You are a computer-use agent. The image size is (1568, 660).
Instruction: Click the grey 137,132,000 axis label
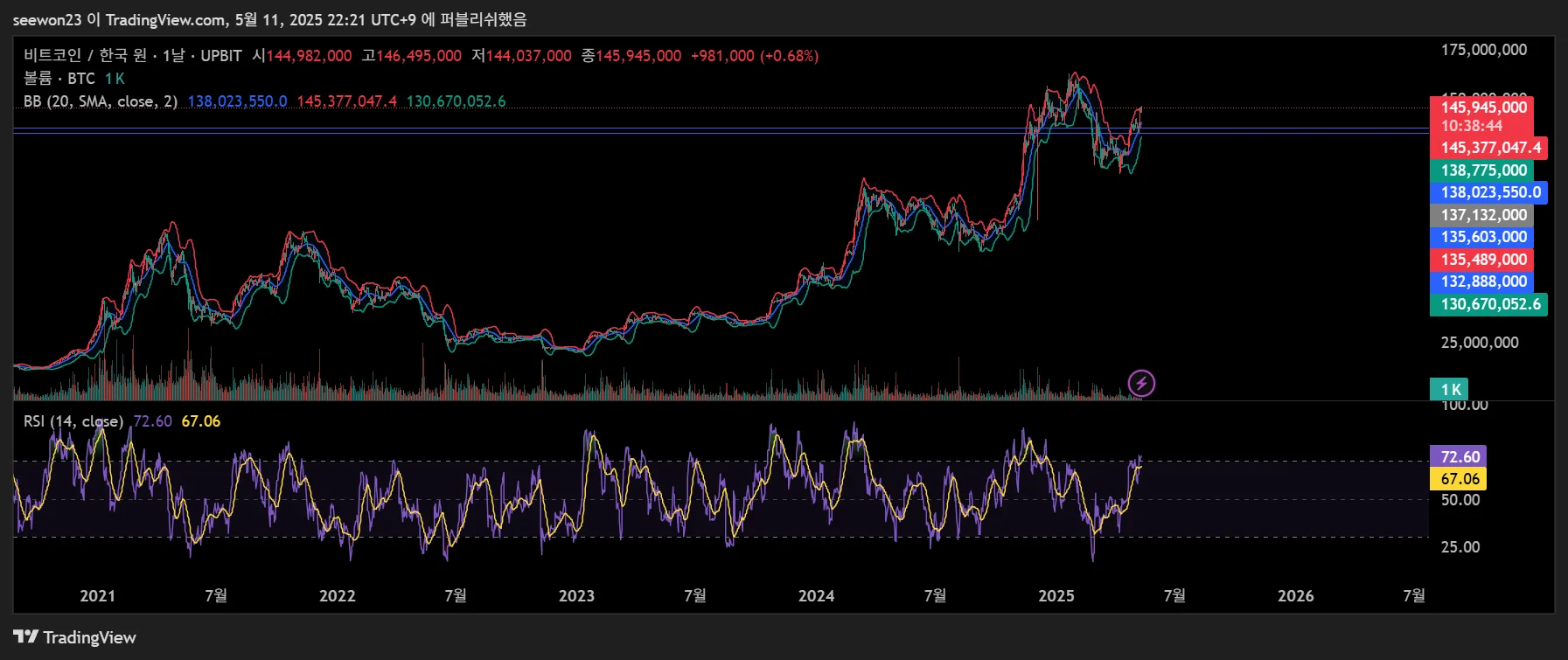pyautogui.click(x=1483, y=215)
